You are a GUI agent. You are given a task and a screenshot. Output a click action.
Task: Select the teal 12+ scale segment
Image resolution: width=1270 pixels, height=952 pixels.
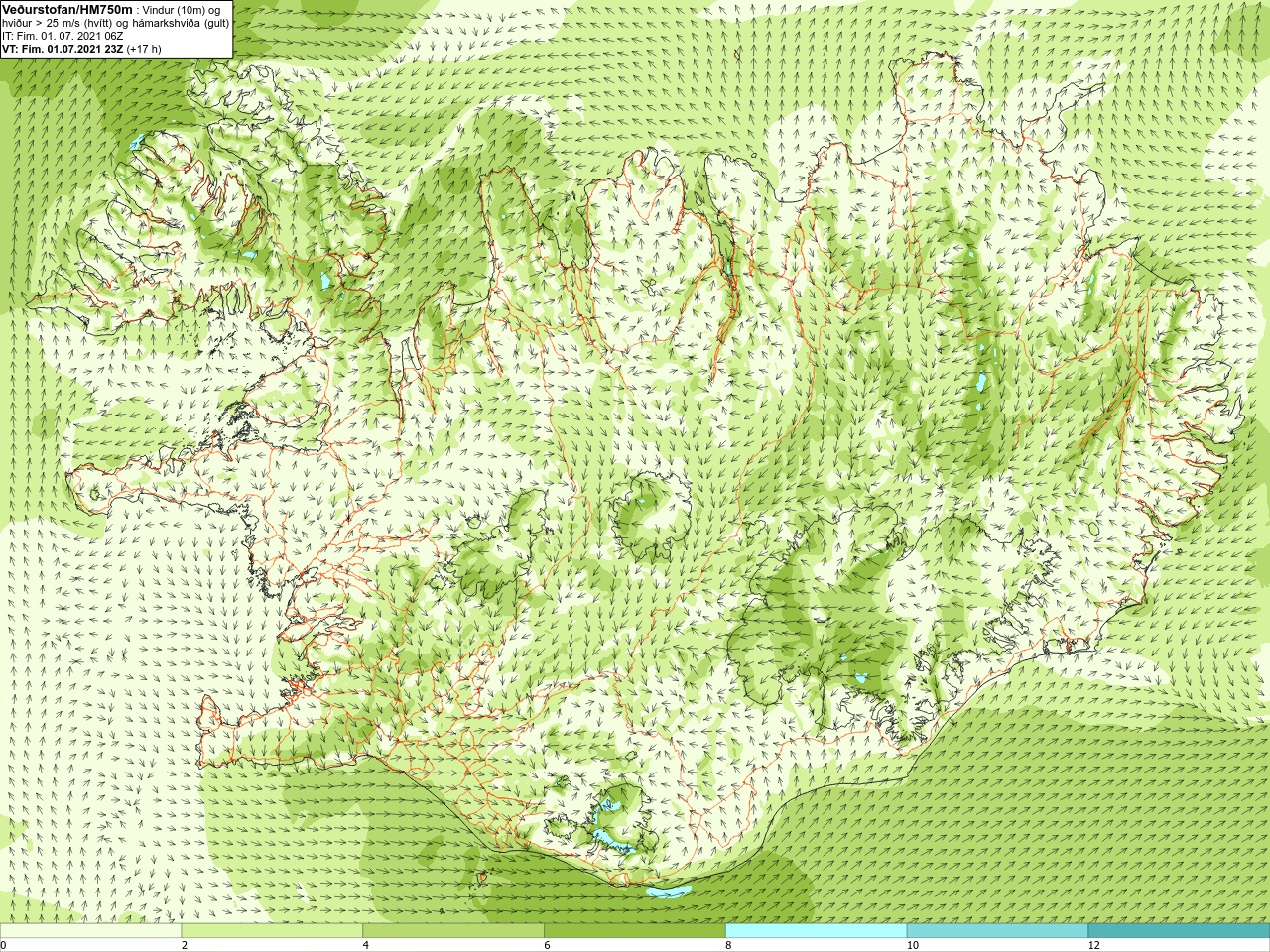pyautogui.click(x=1179, y=931)
